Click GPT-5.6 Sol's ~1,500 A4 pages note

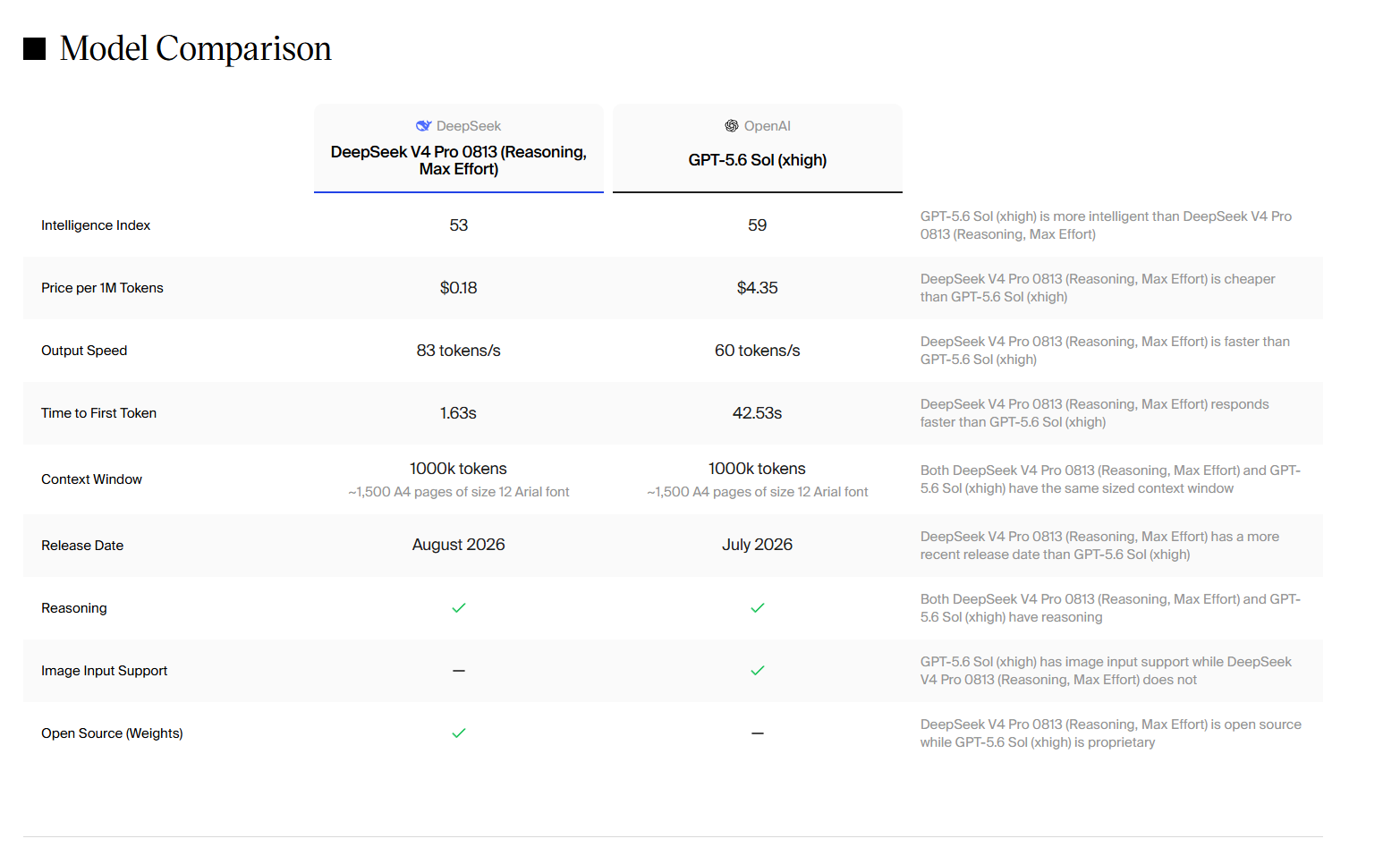[758, 492]
